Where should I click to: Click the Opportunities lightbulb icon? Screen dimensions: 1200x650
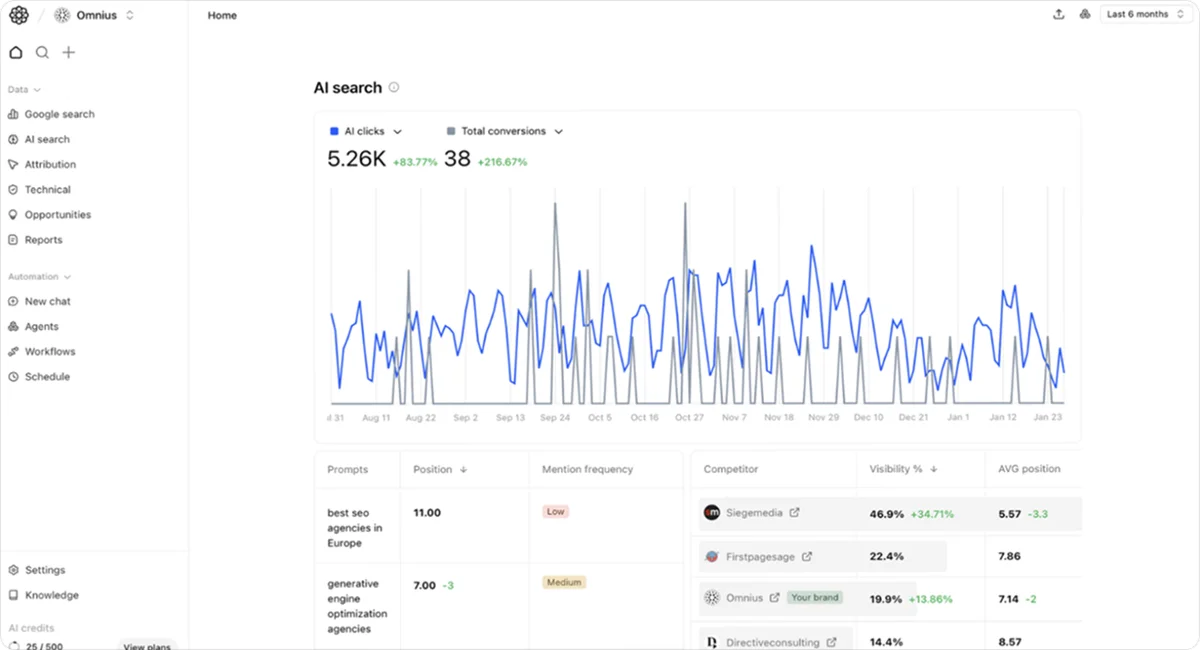13,214
